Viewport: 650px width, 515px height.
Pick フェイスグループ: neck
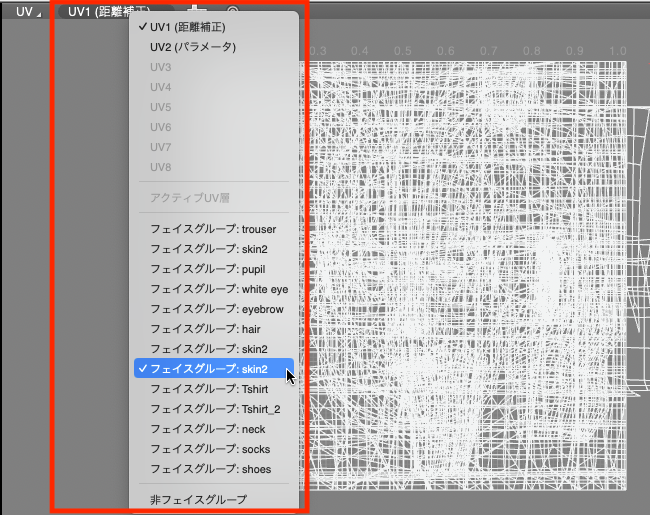click(207, 429)
